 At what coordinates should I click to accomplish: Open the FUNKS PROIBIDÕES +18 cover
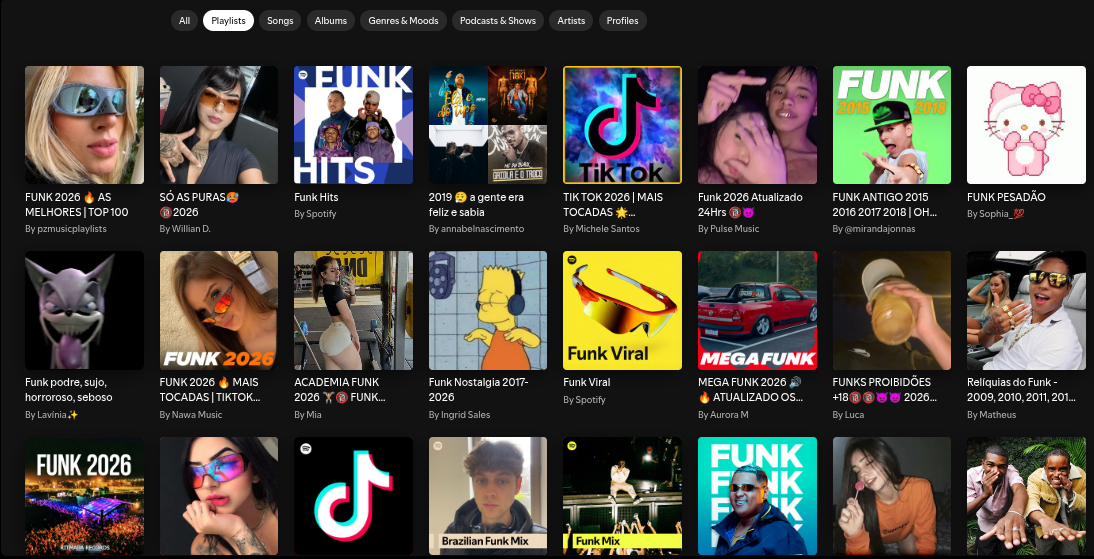point(892,311)
